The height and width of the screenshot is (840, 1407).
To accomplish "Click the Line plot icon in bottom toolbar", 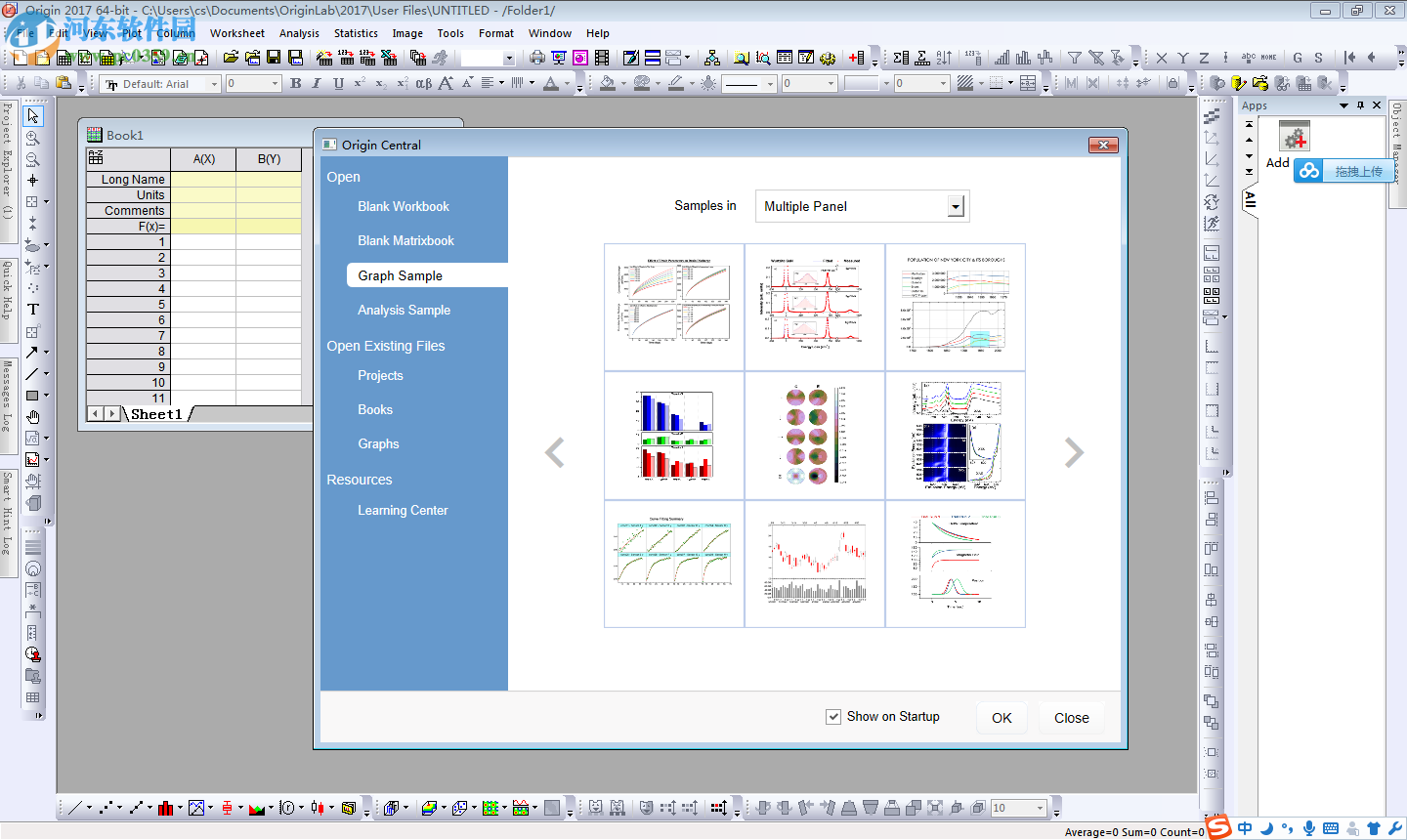I will (x=74, y=808).
